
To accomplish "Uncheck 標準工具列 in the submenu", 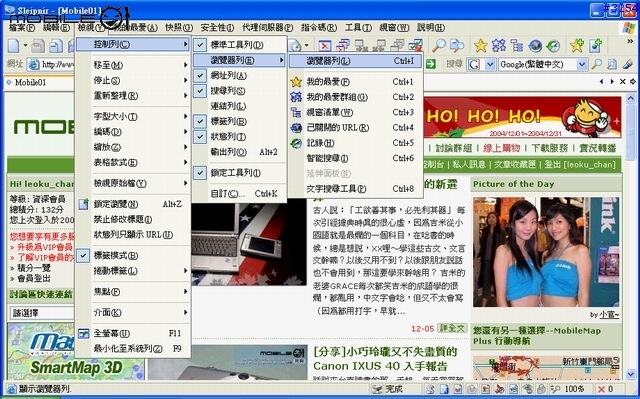I will [238, 45].
